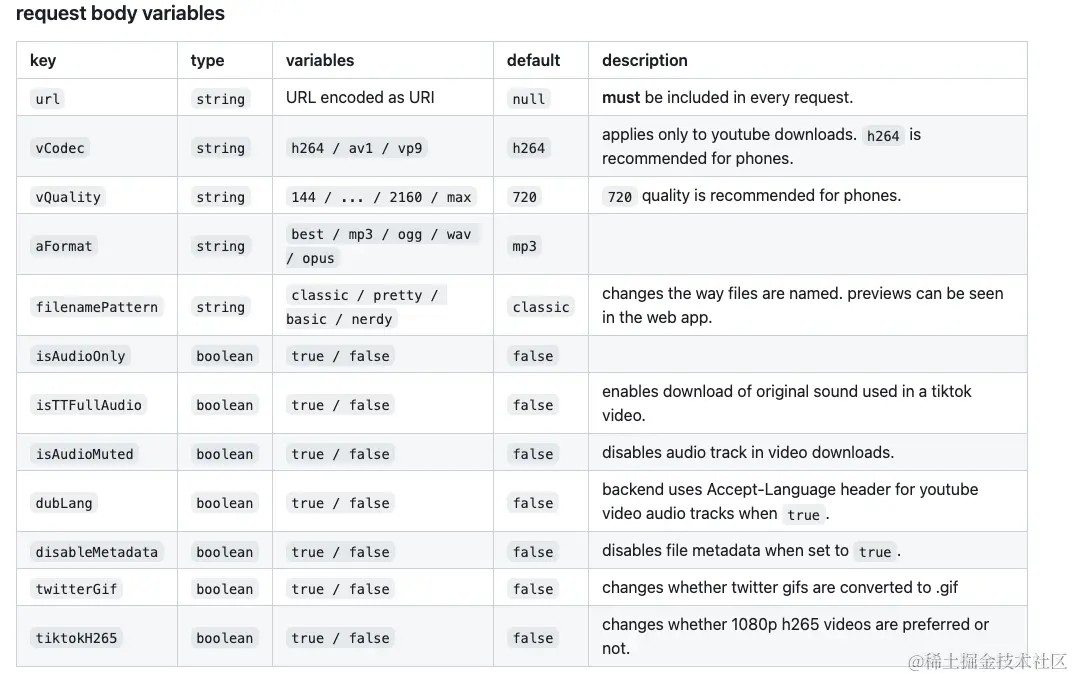
Task: Click the "request body variables" heading
Action: pos(120,14)
